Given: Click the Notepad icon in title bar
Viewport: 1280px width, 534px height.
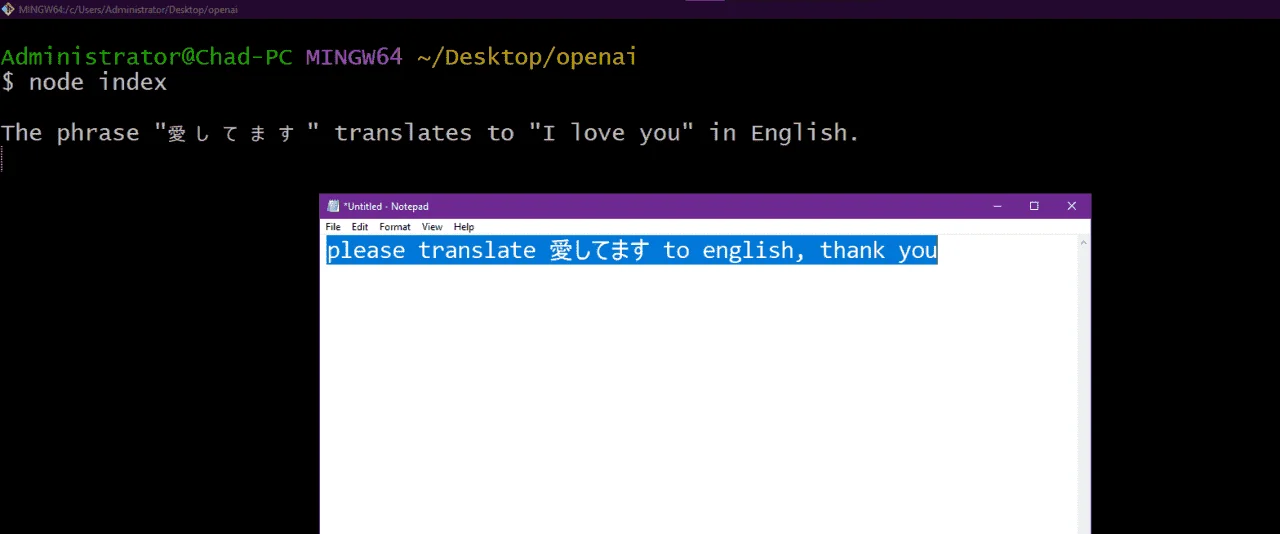Looking at the screenshot, I should (333, 206).
